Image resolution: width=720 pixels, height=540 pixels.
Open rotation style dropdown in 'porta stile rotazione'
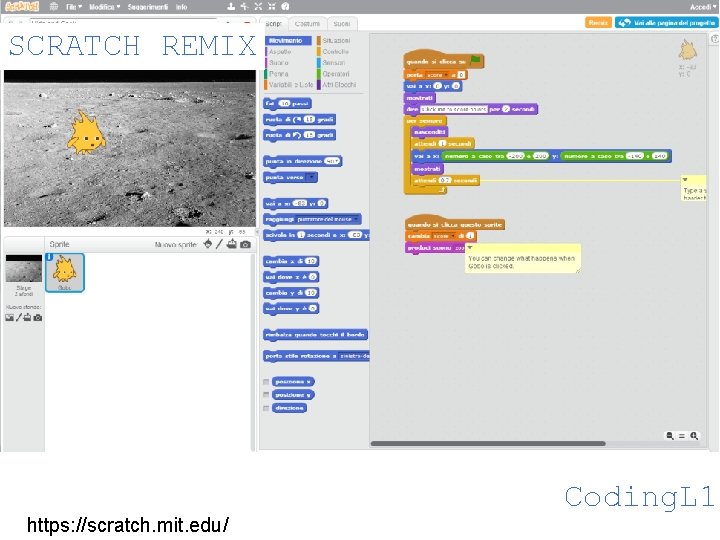[x=354, y=356]
